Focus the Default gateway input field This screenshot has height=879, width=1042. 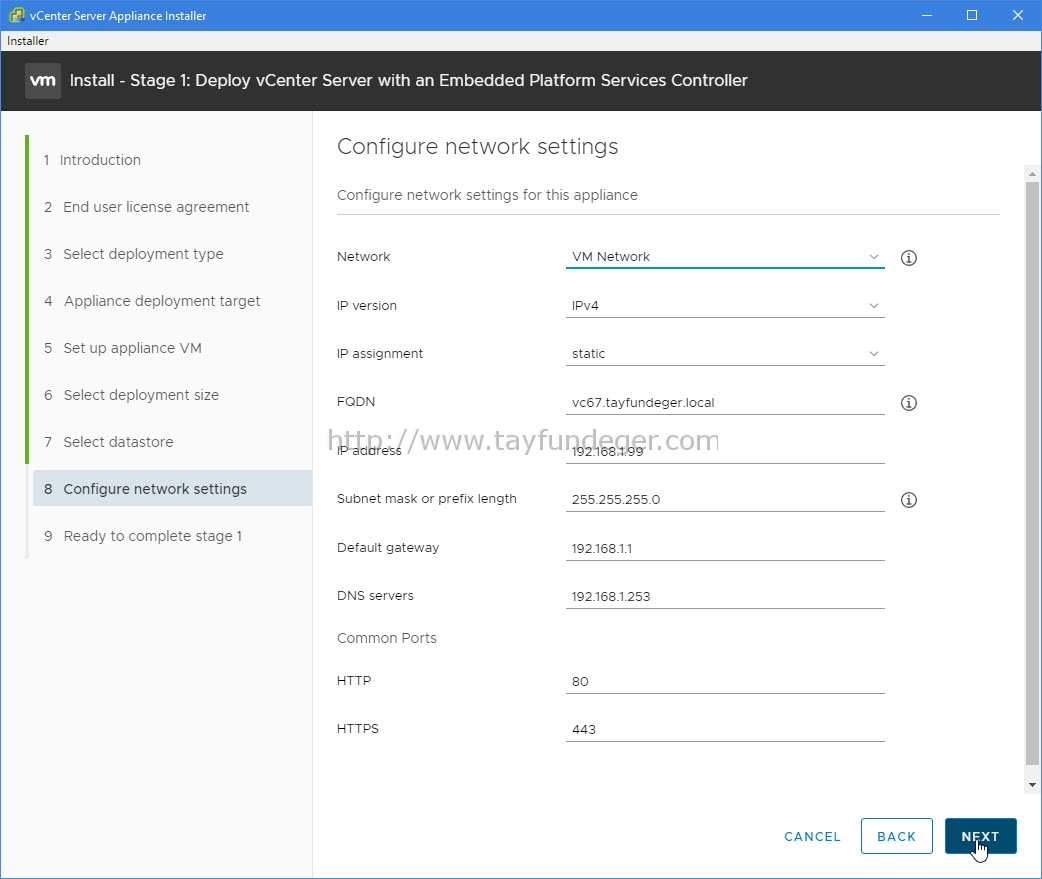[x=724, y=548]
